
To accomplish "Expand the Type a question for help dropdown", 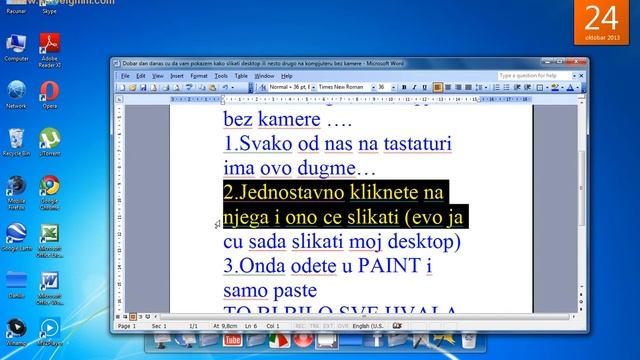I will 574,76.
